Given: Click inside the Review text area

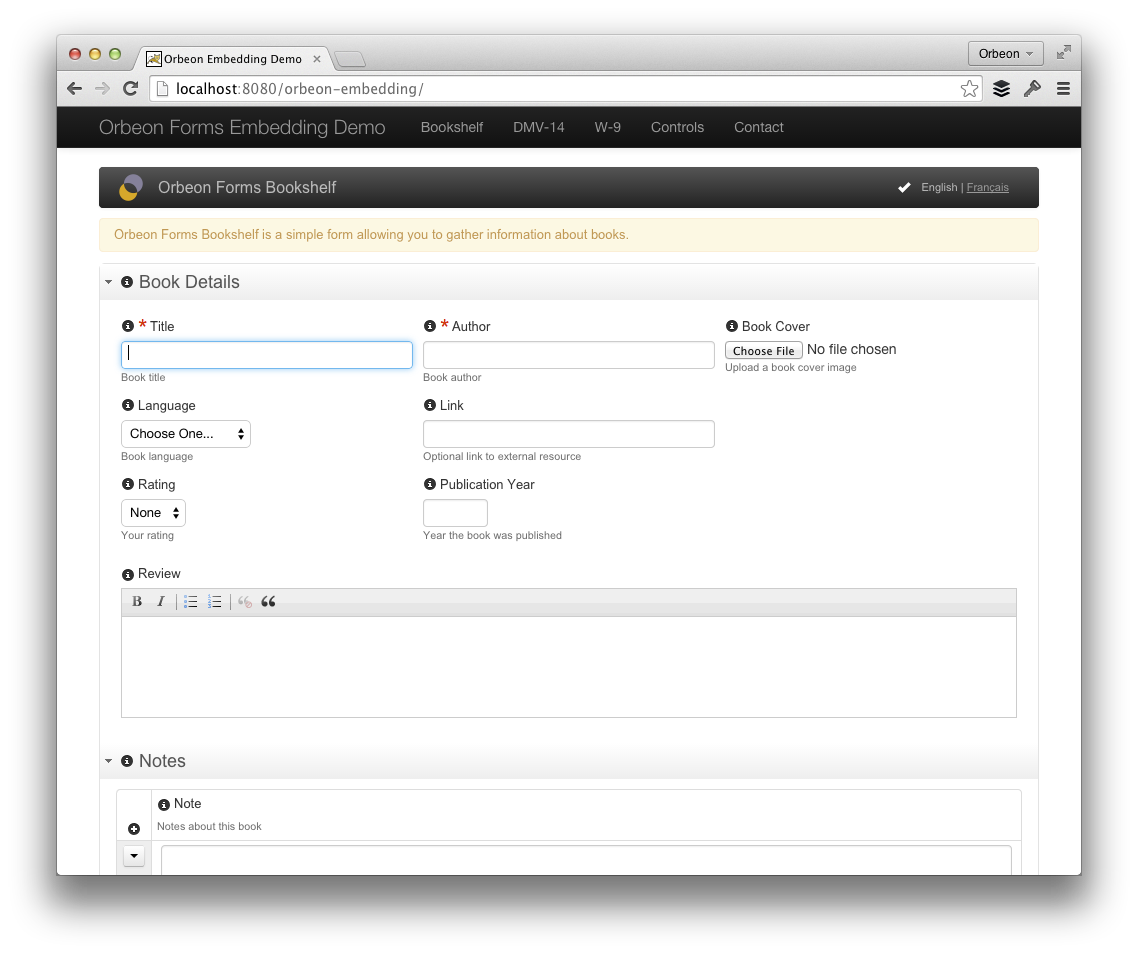Looking at the screenshot, I should (568, 667).
